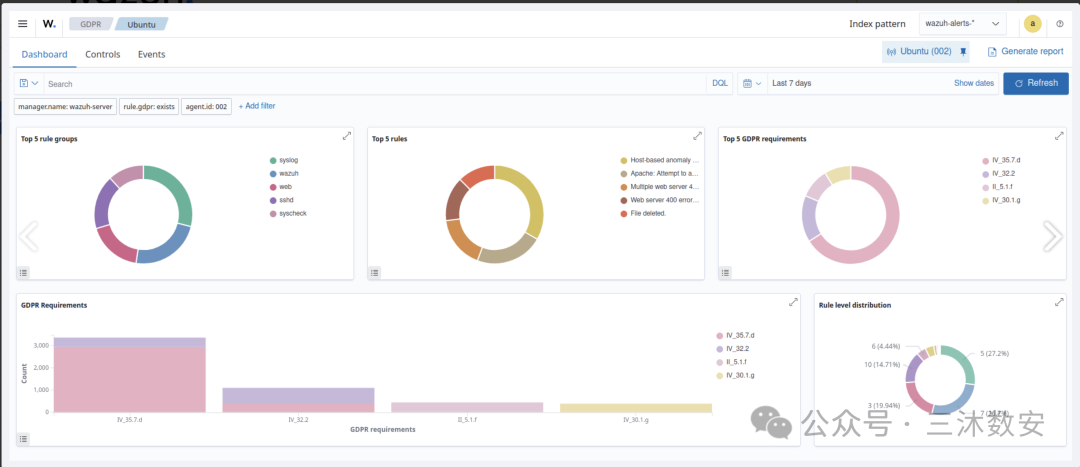Click the Generate report document icon
This screenshot has height=467, width=1080.
(x=993, y=52)
